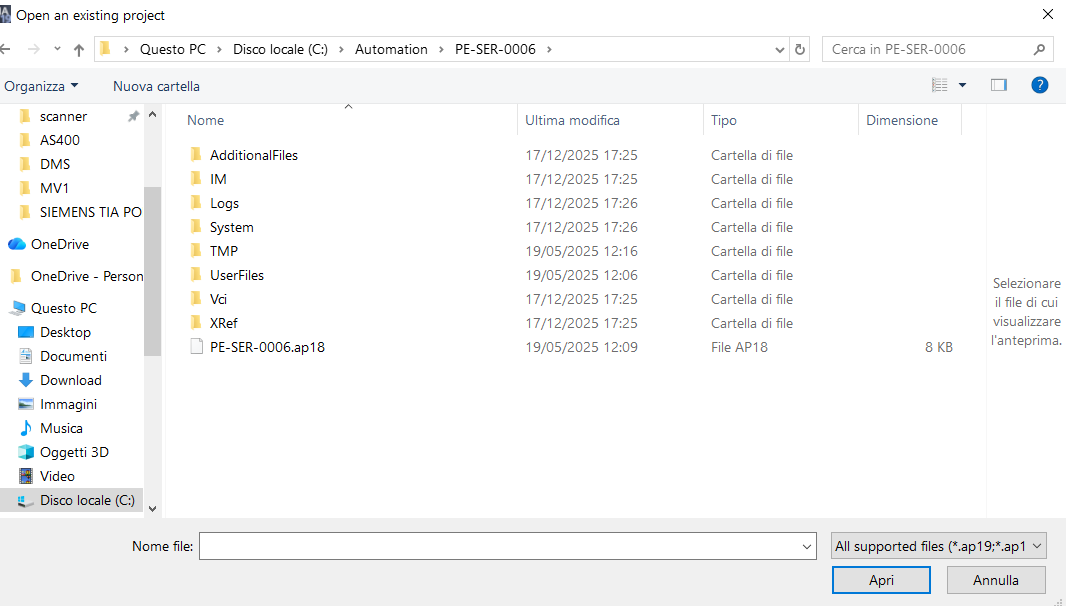Open Download folder in sidebar
1066x606 pixels.
(71, 380)
